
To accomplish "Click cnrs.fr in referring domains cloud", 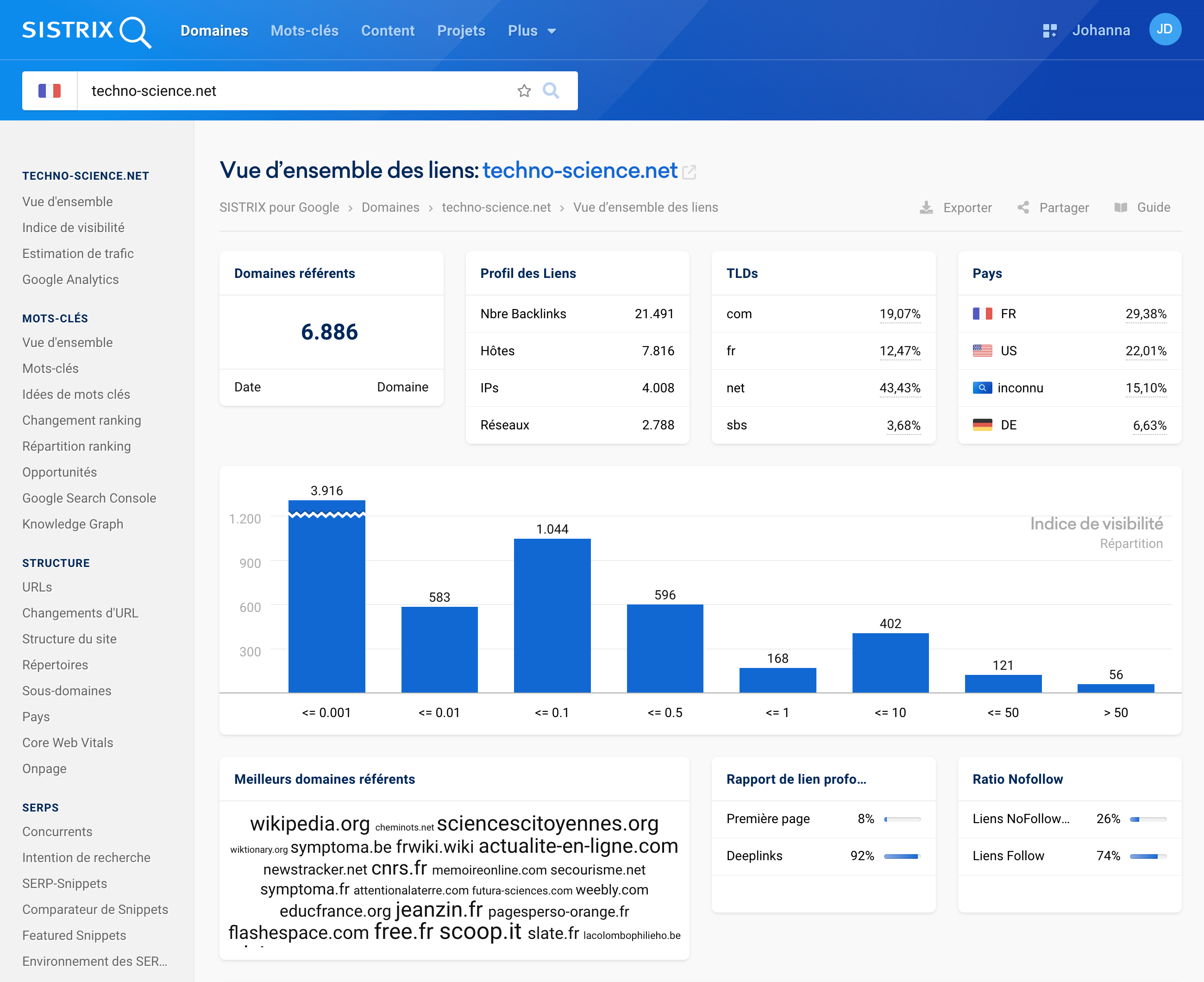I will pyautogui.click(x=399, y=869).
